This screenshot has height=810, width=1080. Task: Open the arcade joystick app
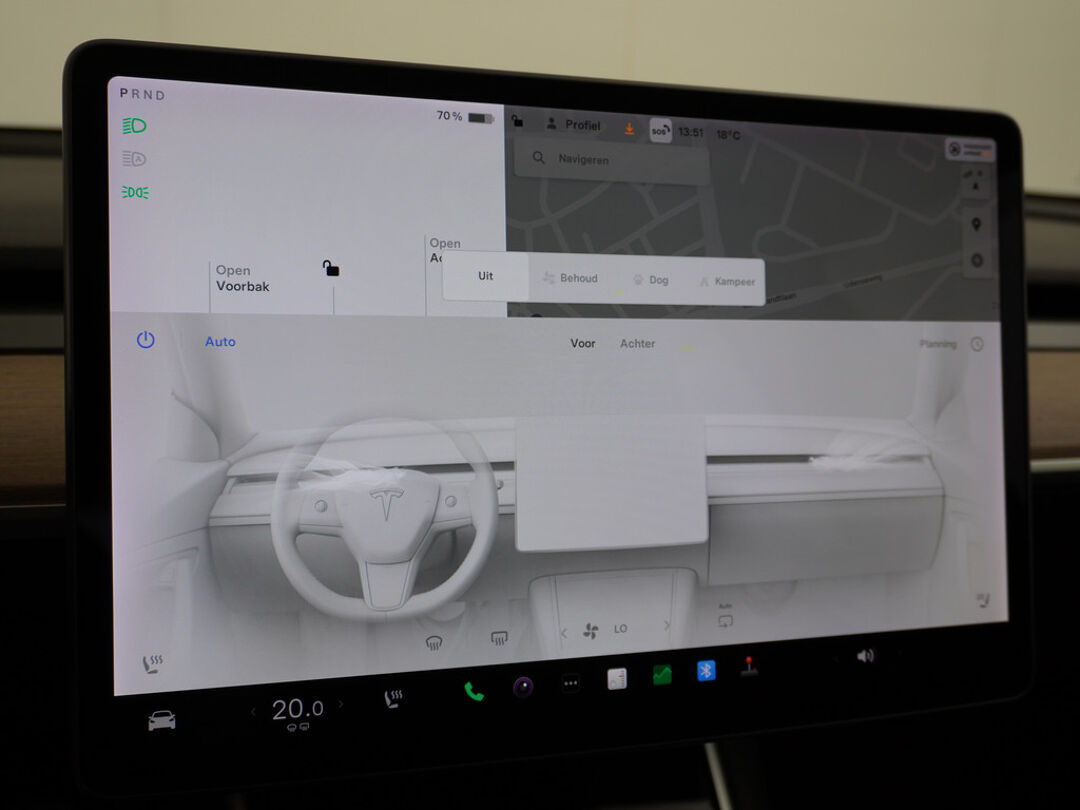(749, 666)
